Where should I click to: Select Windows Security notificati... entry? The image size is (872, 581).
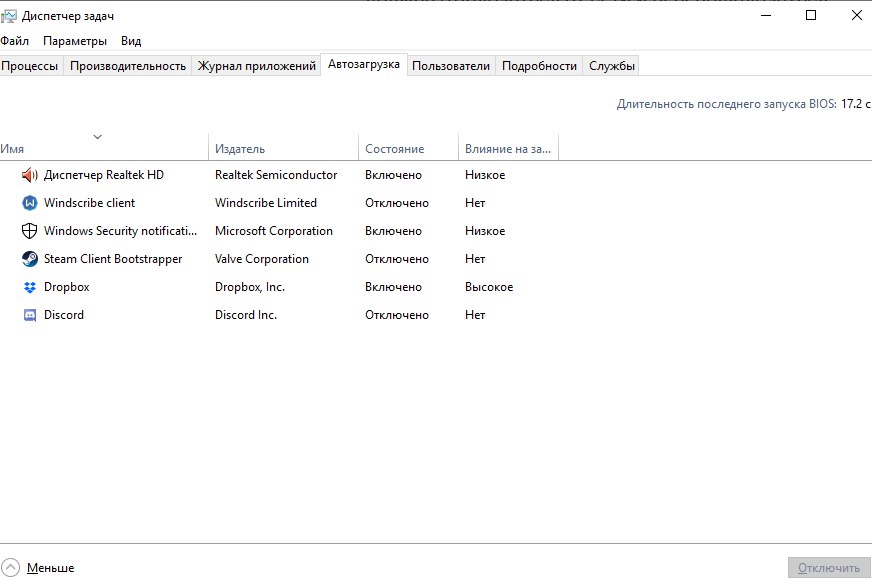(x=120, y=231)
